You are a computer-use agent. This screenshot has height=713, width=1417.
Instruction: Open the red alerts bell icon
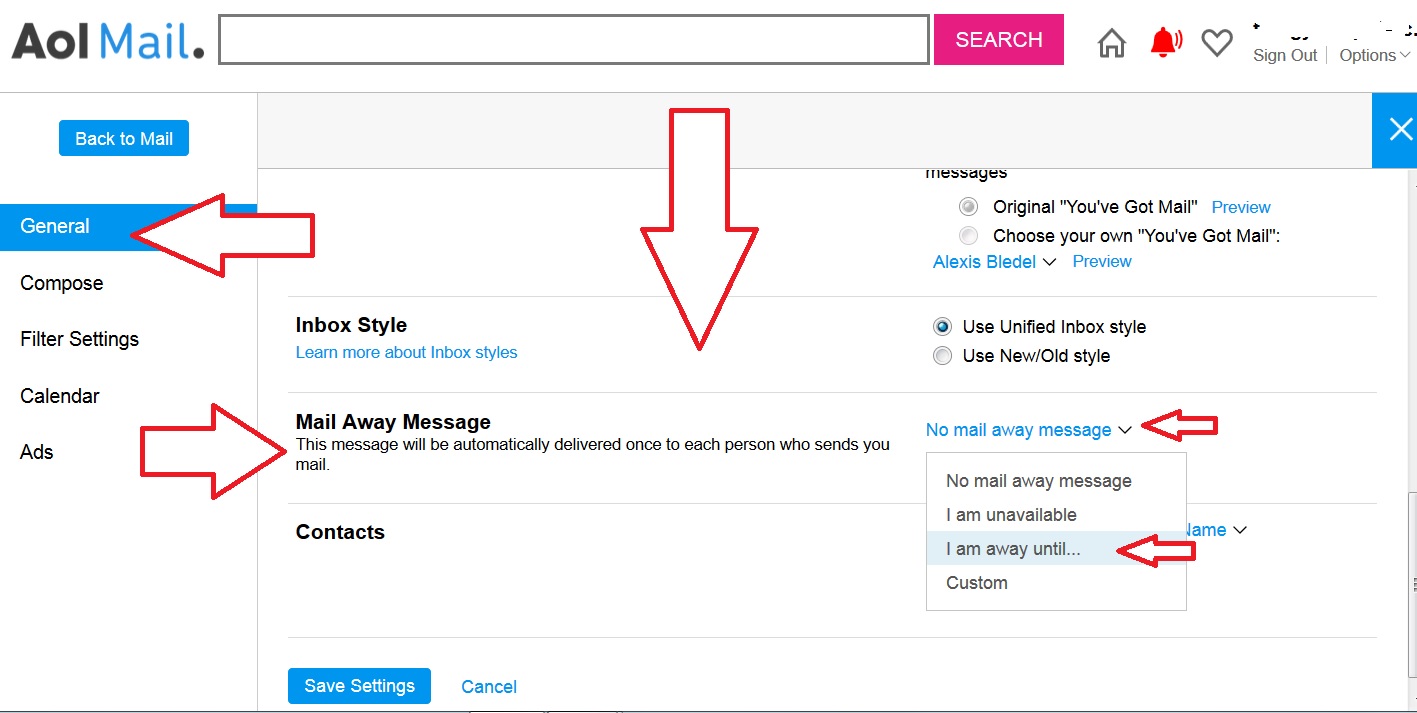pyautogui.click(x=1165, y=41)
